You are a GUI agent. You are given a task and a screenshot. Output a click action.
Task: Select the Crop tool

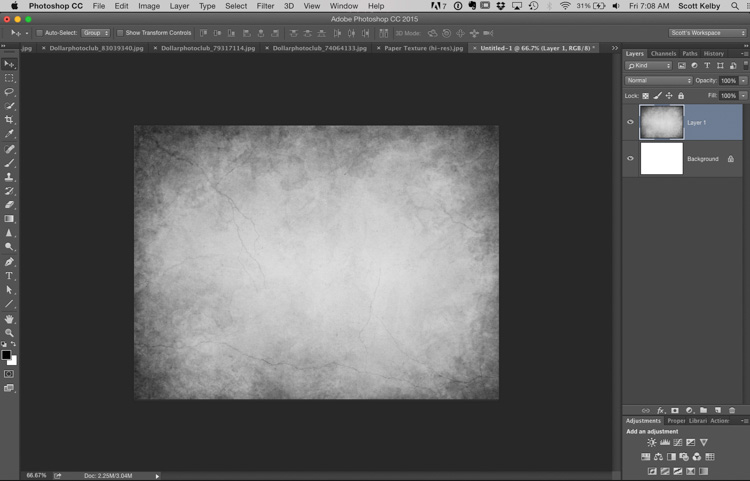point(10,120)
